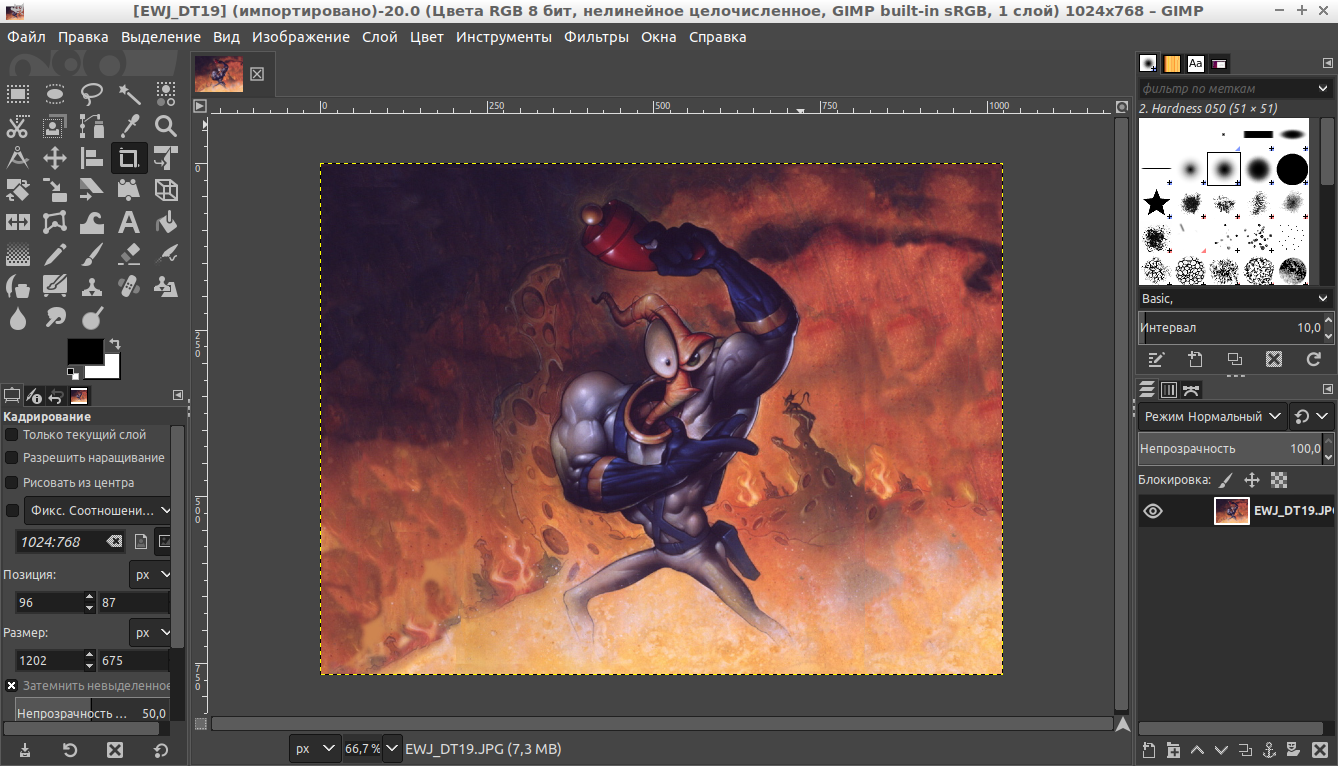Choose the Eraser tool
This screenshot has width=1338, height=766.
pos(129,254)
